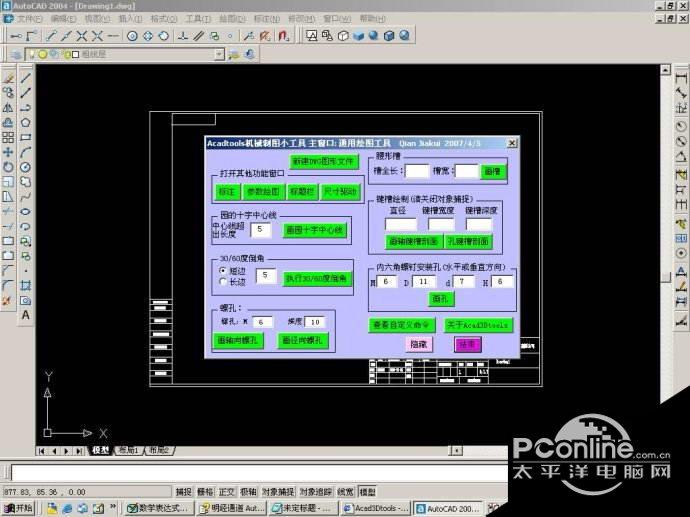690x517 pixels.
Task: Click the 新建DWG图形文件 button
Action: (x=323, y=161)
